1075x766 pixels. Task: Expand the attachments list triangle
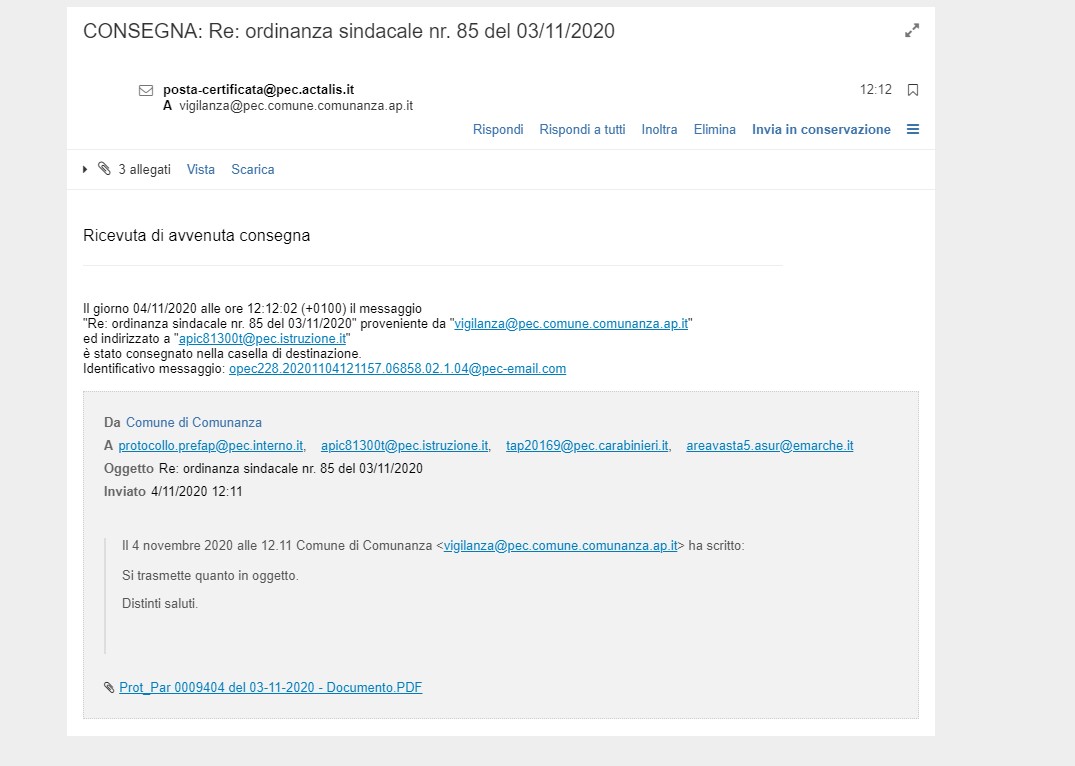tap(86, 170)
